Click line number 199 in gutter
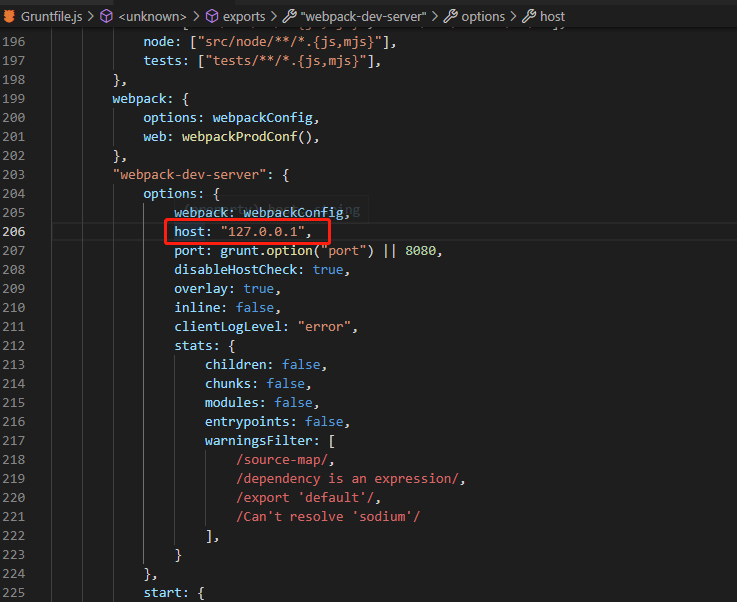 point(14,99)
